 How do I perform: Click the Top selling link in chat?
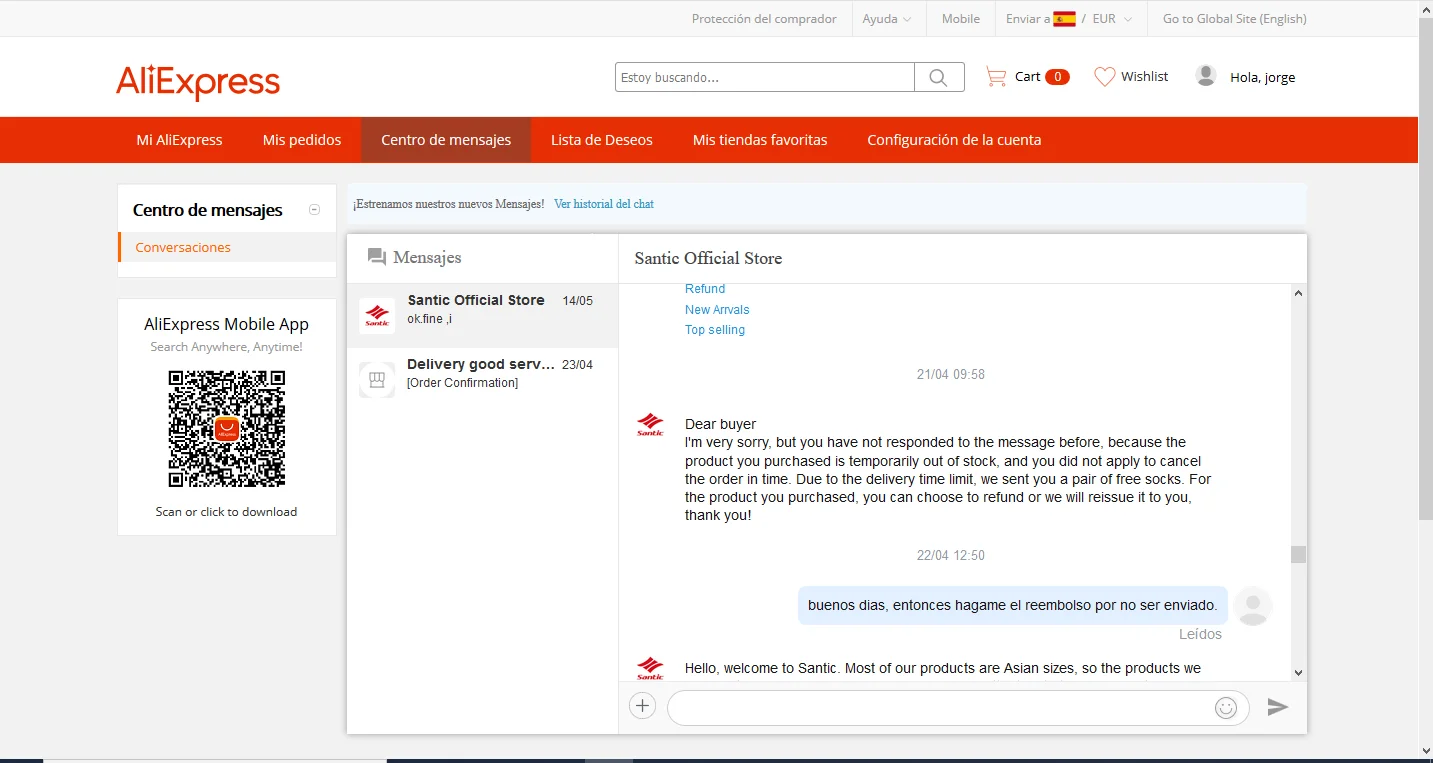(x=715, y=330)
